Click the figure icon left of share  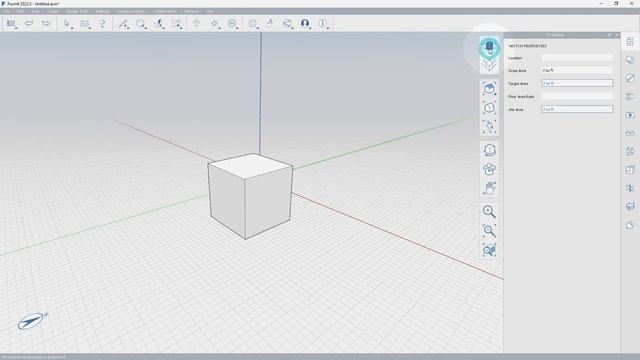[x=270, y=24]
